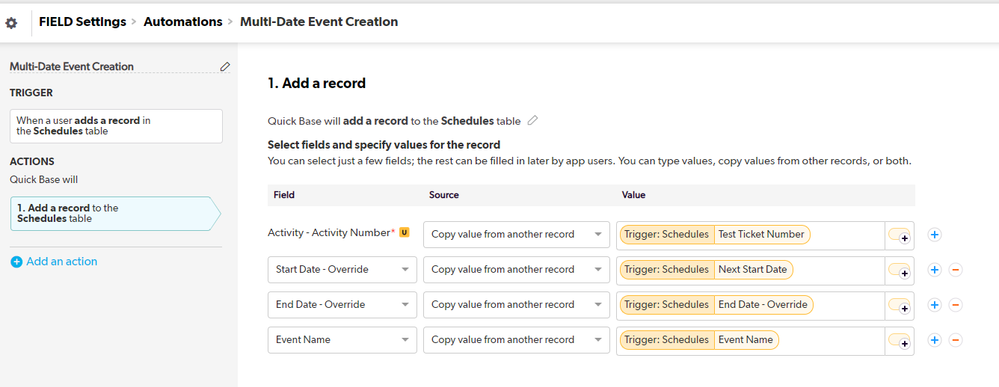The image size is (999, 387).
Task: Click the settings gear icon
Action: 11,23
